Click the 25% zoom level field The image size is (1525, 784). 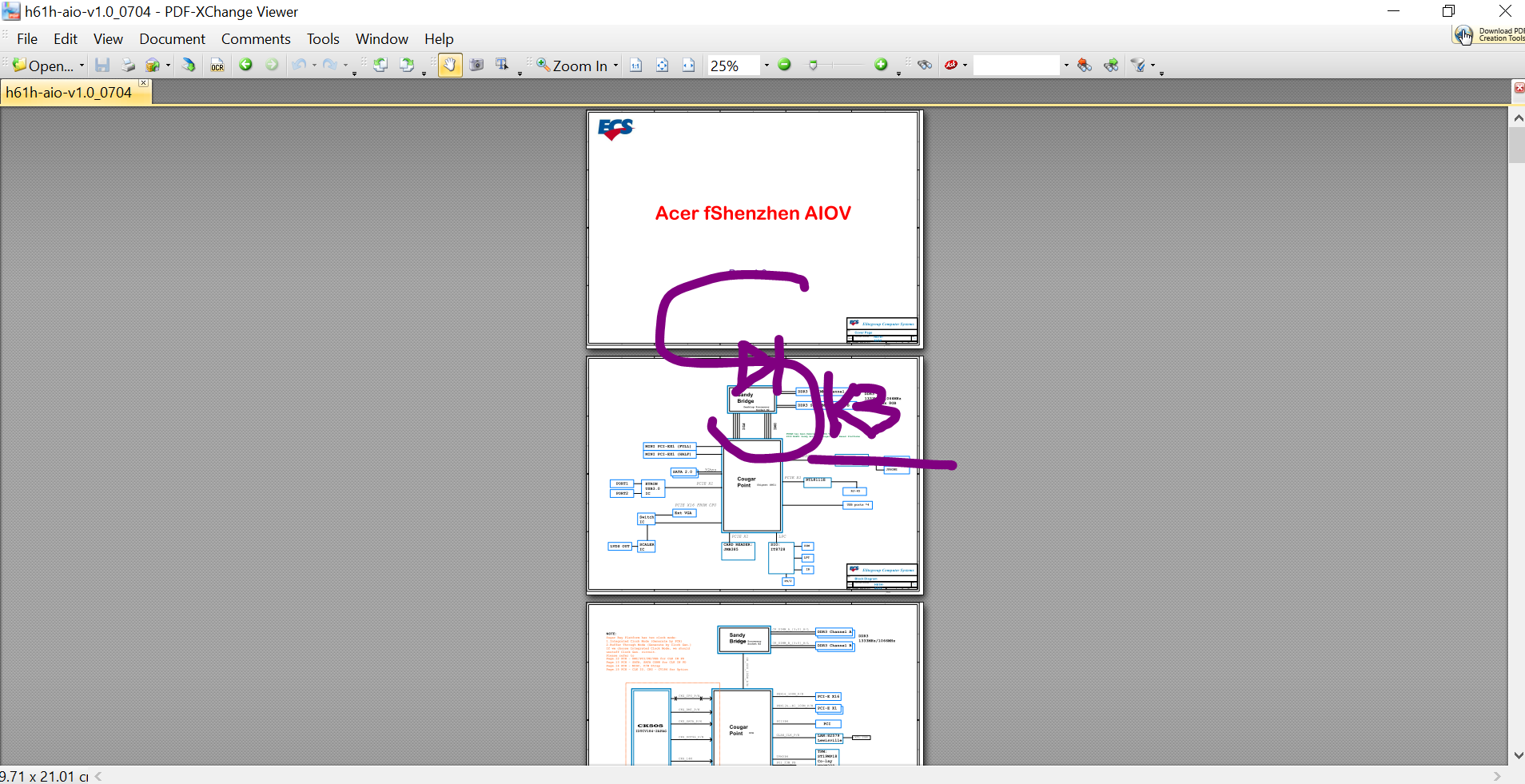733,66
